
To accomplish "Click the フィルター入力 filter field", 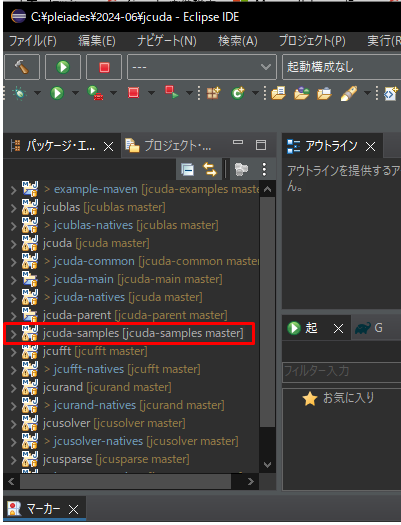I will 341,372.
